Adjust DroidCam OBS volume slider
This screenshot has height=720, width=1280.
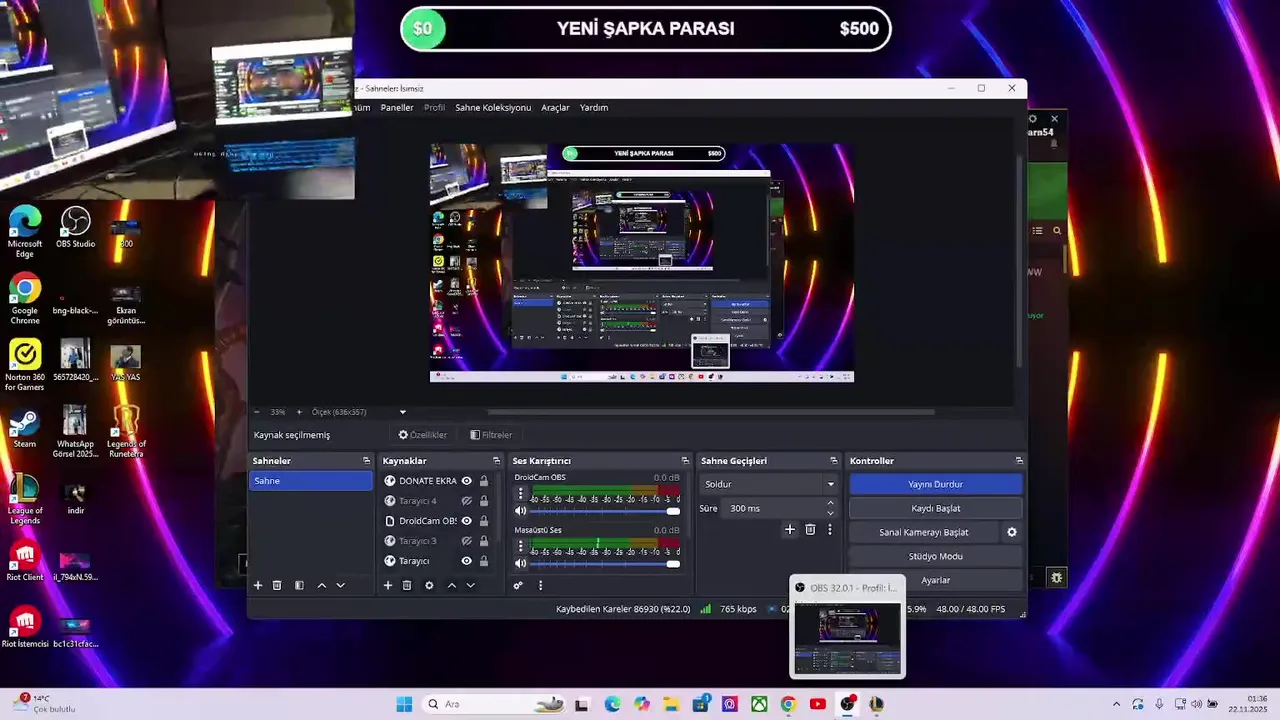(606, 511)
